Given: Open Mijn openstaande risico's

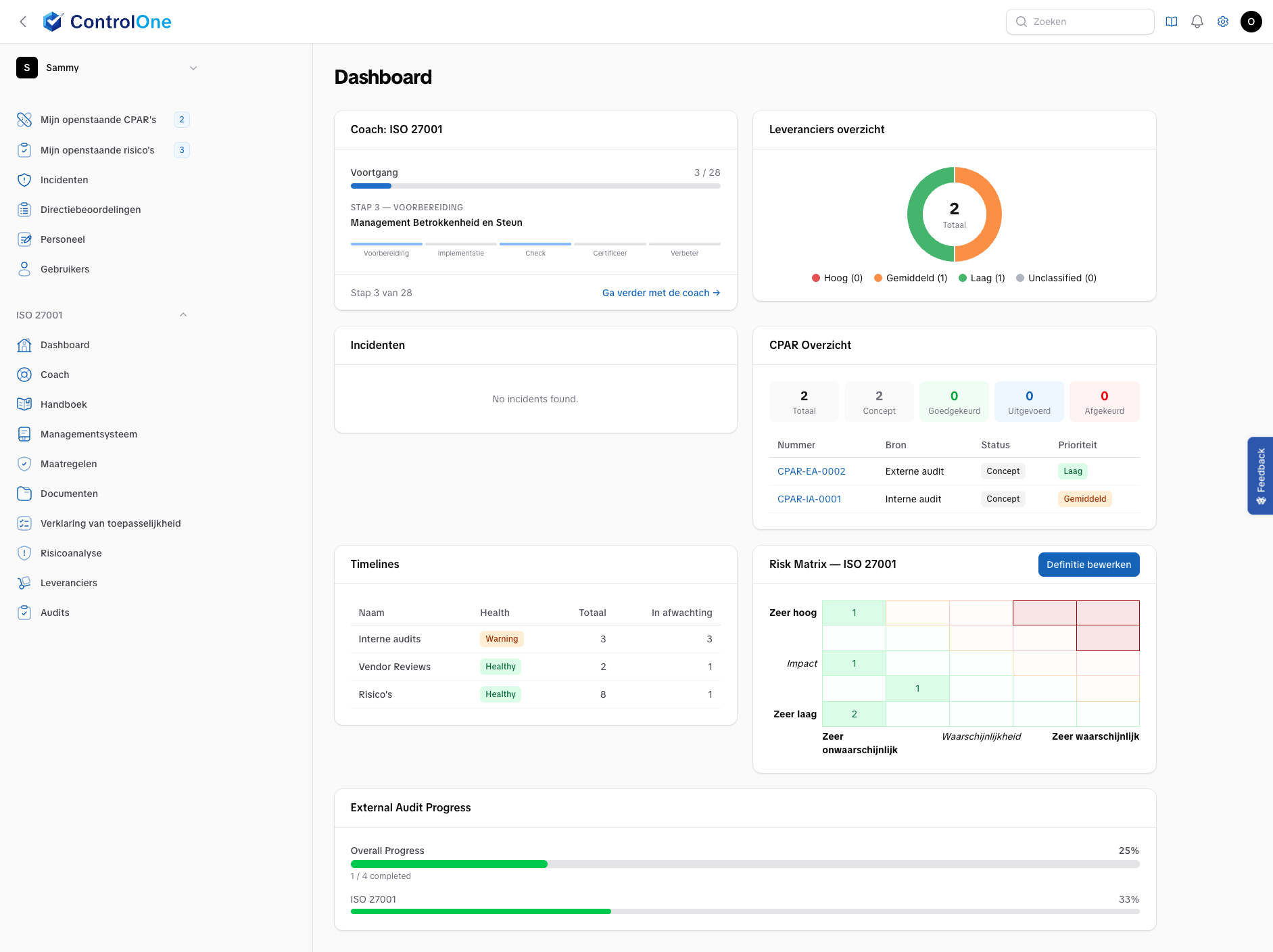Looking at the screenshot, I should (97, 150).
